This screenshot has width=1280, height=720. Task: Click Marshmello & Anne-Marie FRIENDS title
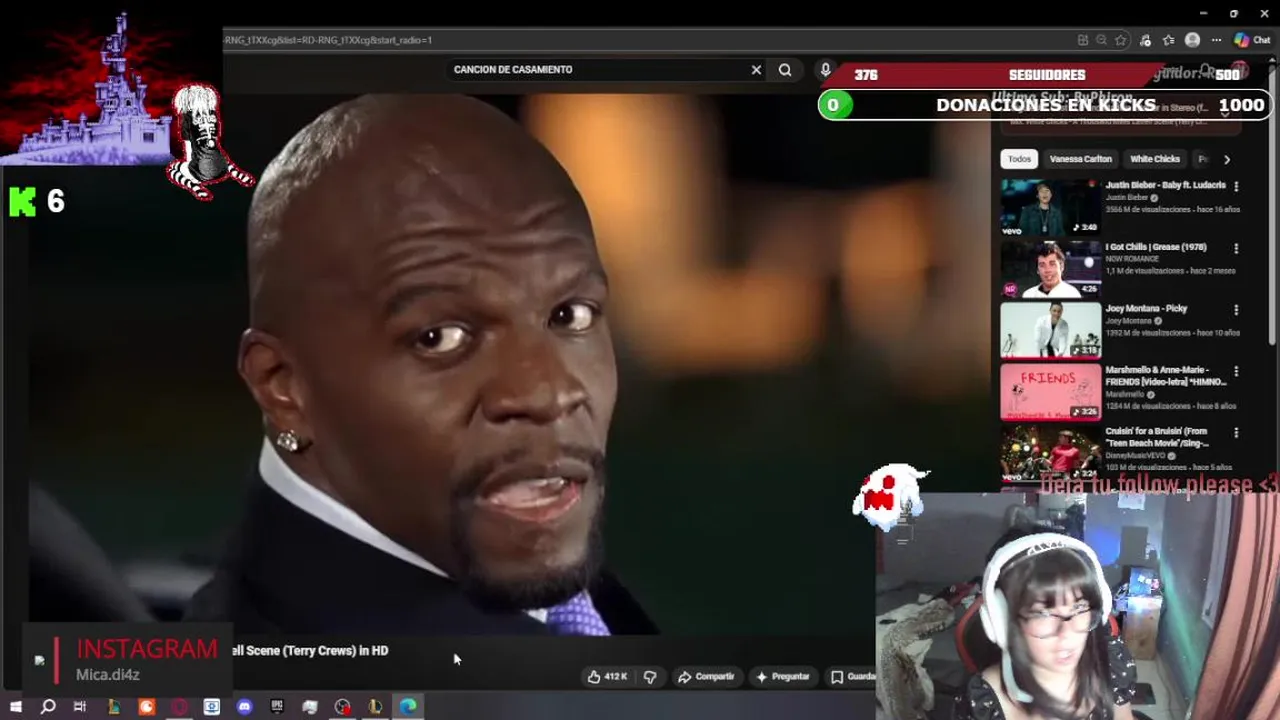1165,376
